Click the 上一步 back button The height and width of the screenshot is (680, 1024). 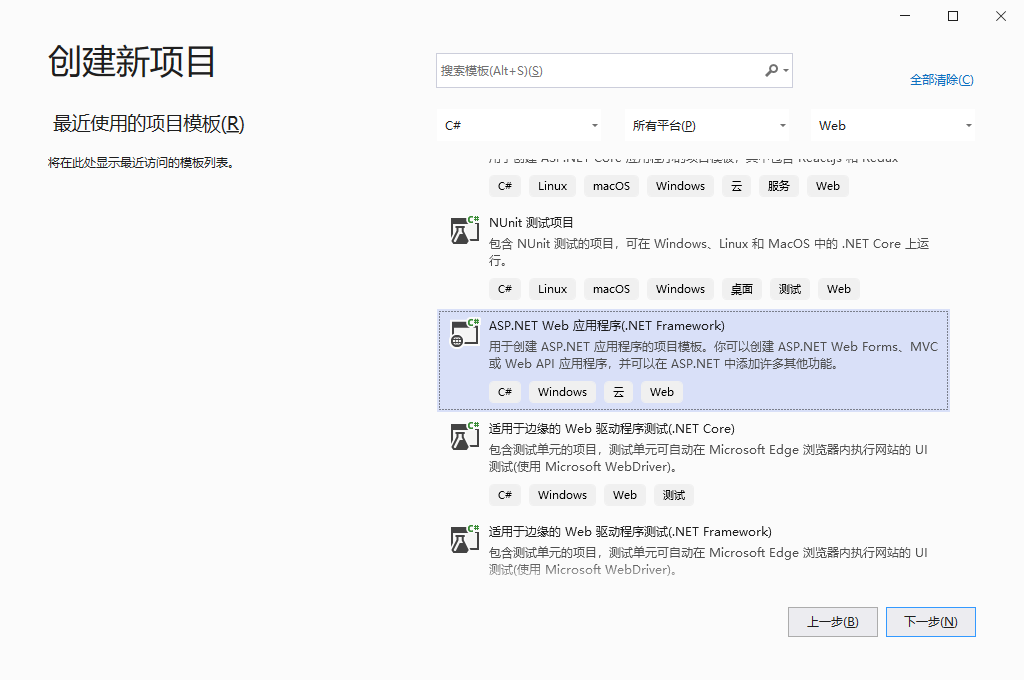point(833,622)
